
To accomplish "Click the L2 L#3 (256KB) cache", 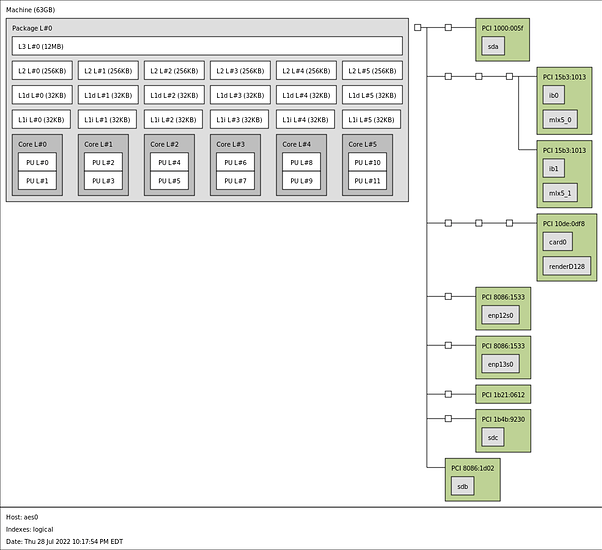I will coord(240,71).
